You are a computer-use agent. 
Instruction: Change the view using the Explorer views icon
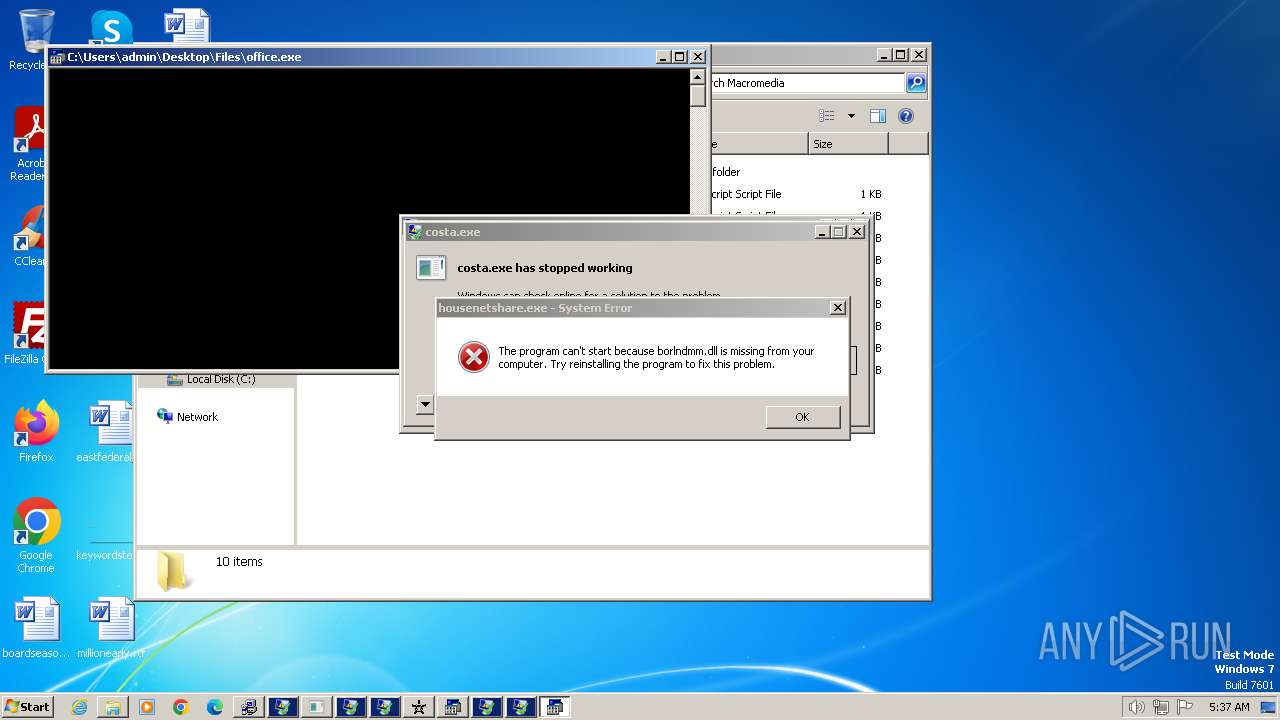827,116
